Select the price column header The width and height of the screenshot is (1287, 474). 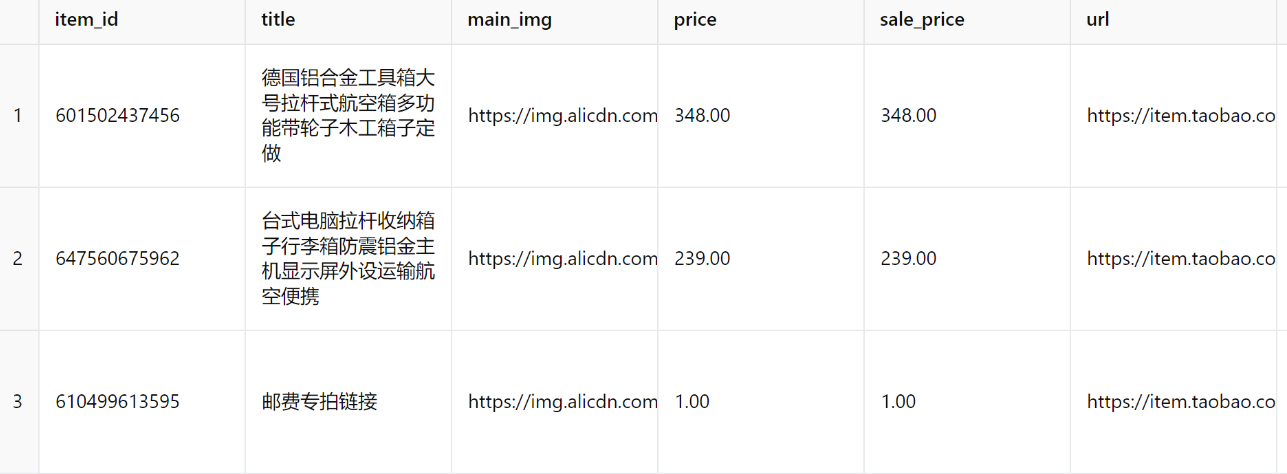point(695,20)
